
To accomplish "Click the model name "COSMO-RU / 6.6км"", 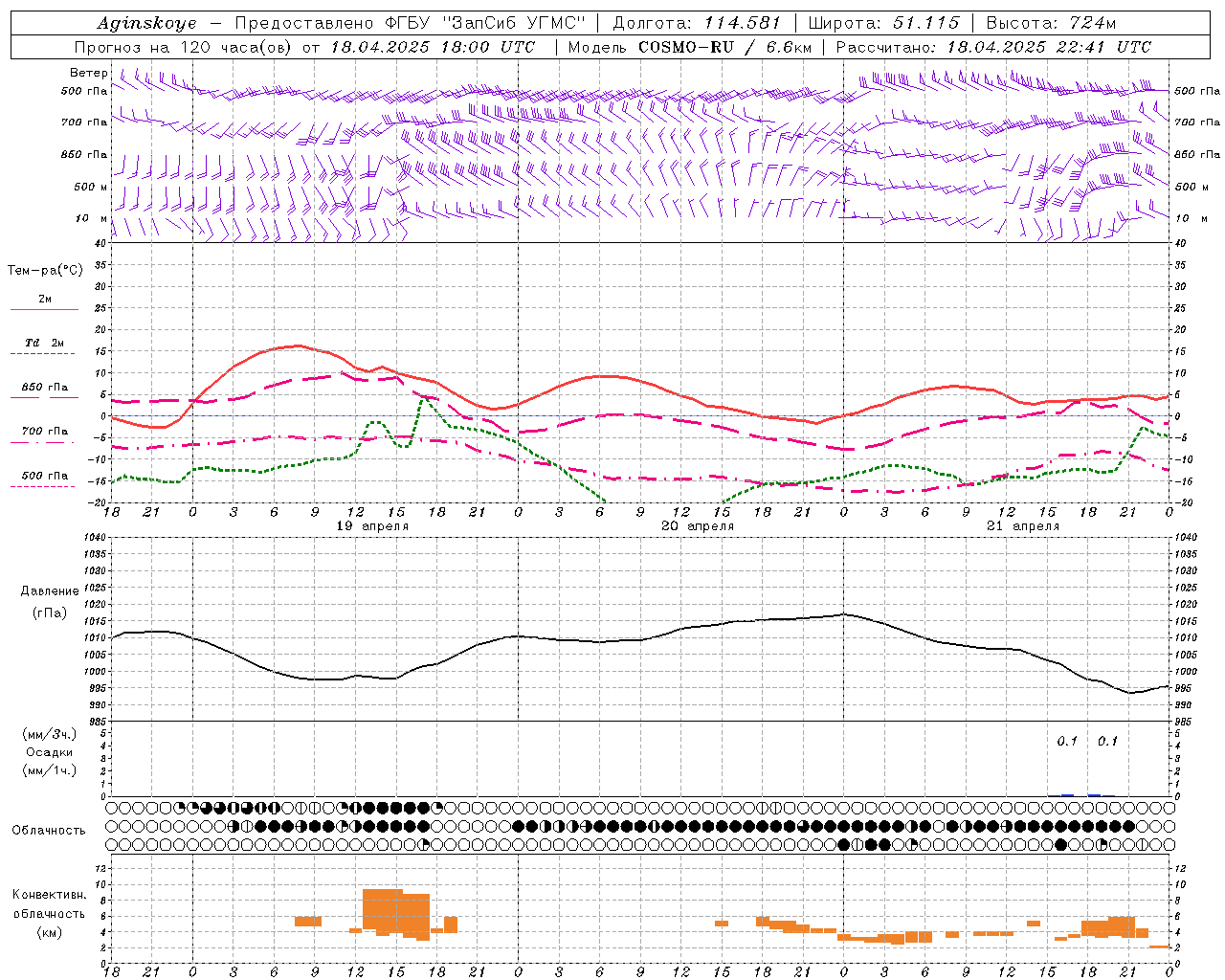I will coord(726,47).
